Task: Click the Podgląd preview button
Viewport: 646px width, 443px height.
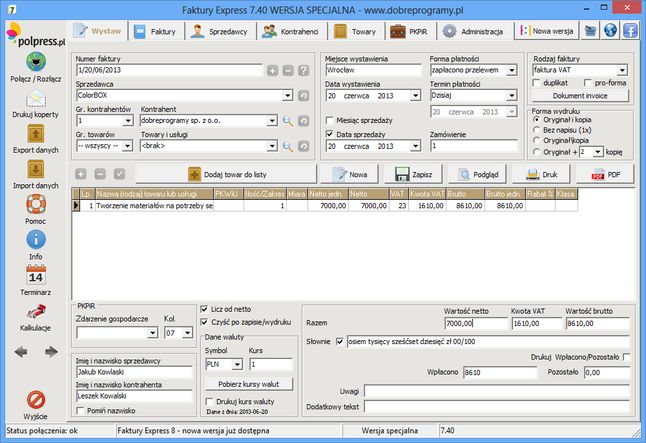Action: [x=477, y=174]
